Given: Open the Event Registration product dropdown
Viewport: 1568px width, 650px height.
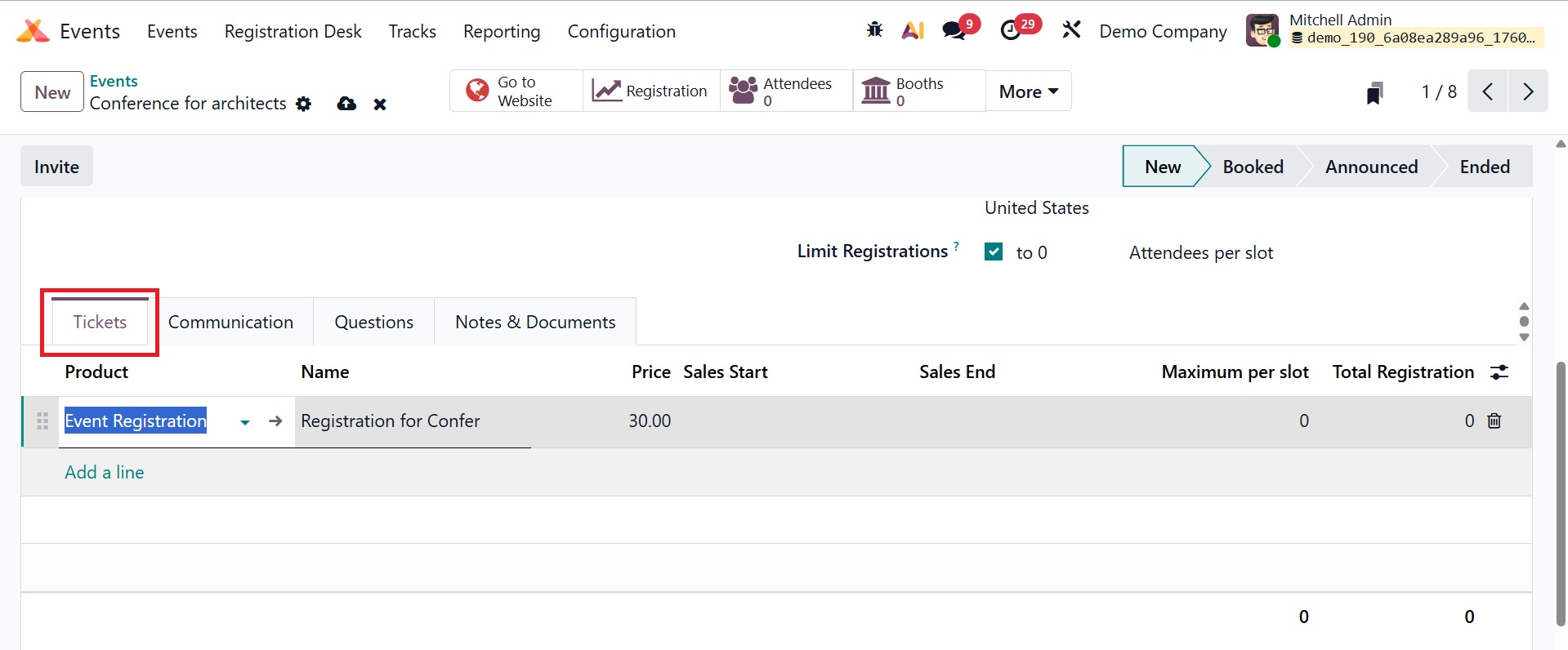Looking at the screenshot, I should pos(244,422).
